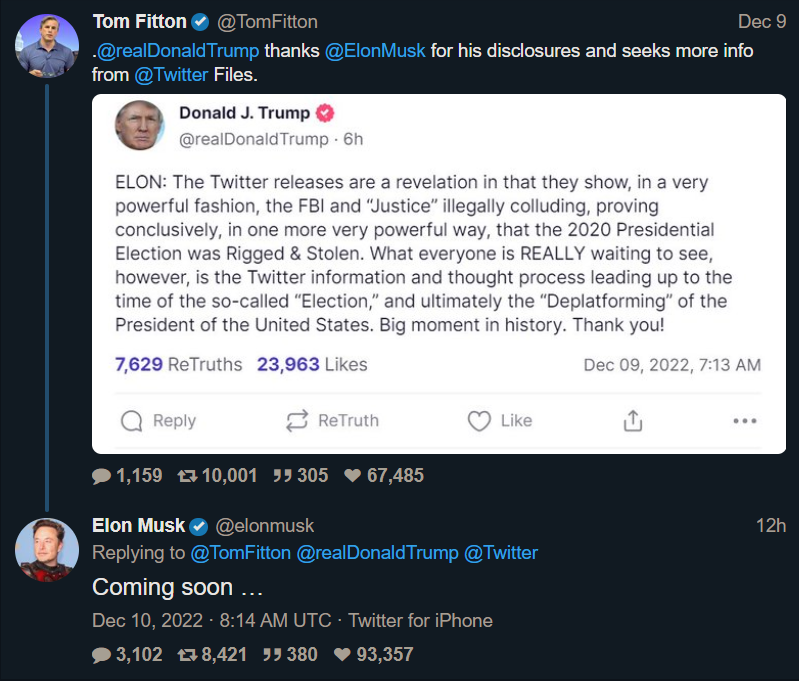The width and height of the screenshot is (799, 681).
Task: Open Tom Fitton's profile picture
Action: pyautogui.click(x=47, y=45)
